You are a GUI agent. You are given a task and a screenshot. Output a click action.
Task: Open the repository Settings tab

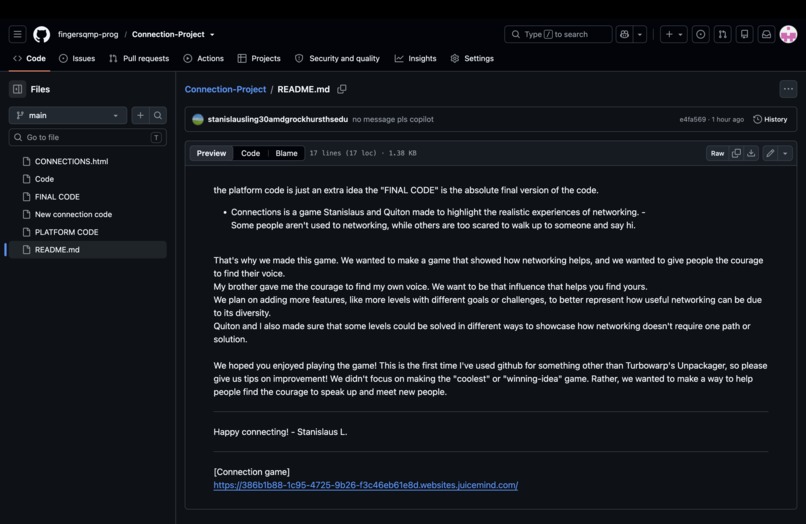tap(472, 59)
